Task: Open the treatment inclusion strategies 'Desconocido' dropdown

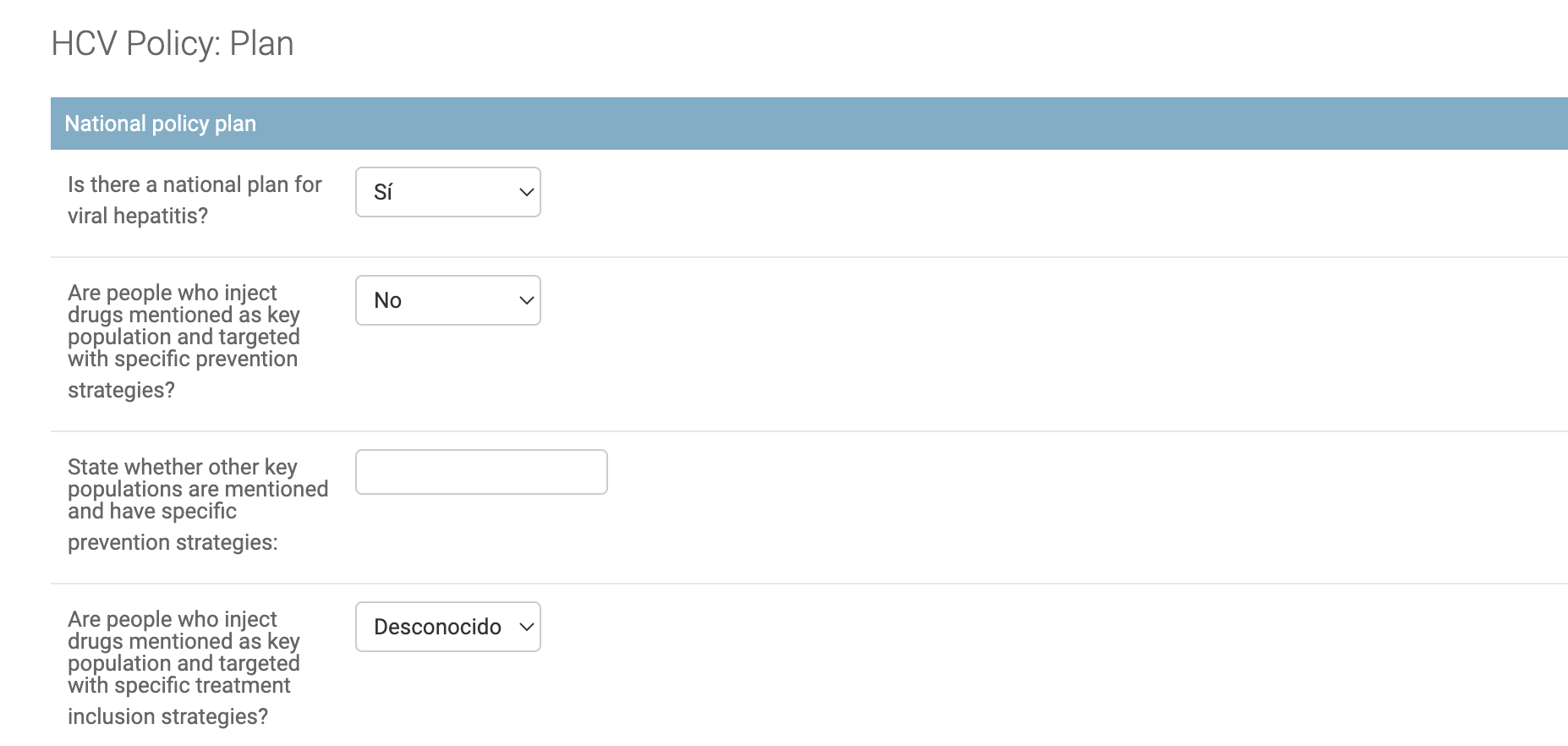Action: (x=448, y=627)
